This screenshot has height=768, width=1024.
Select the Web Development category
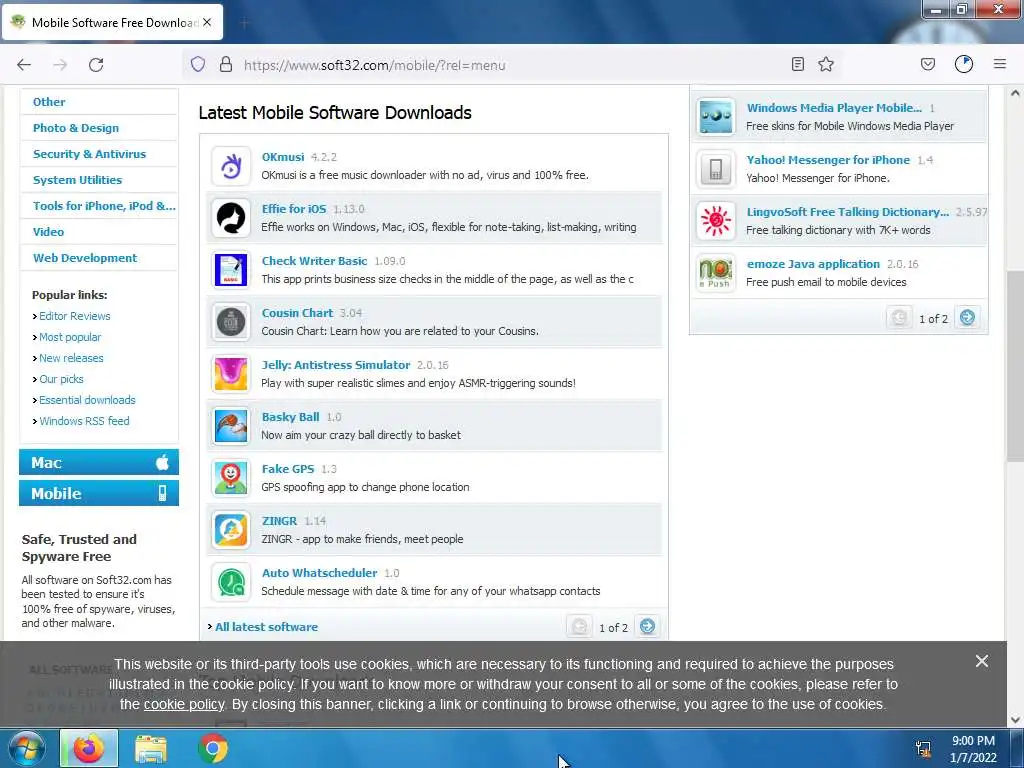pyautogui.click(x=85, y=258)
